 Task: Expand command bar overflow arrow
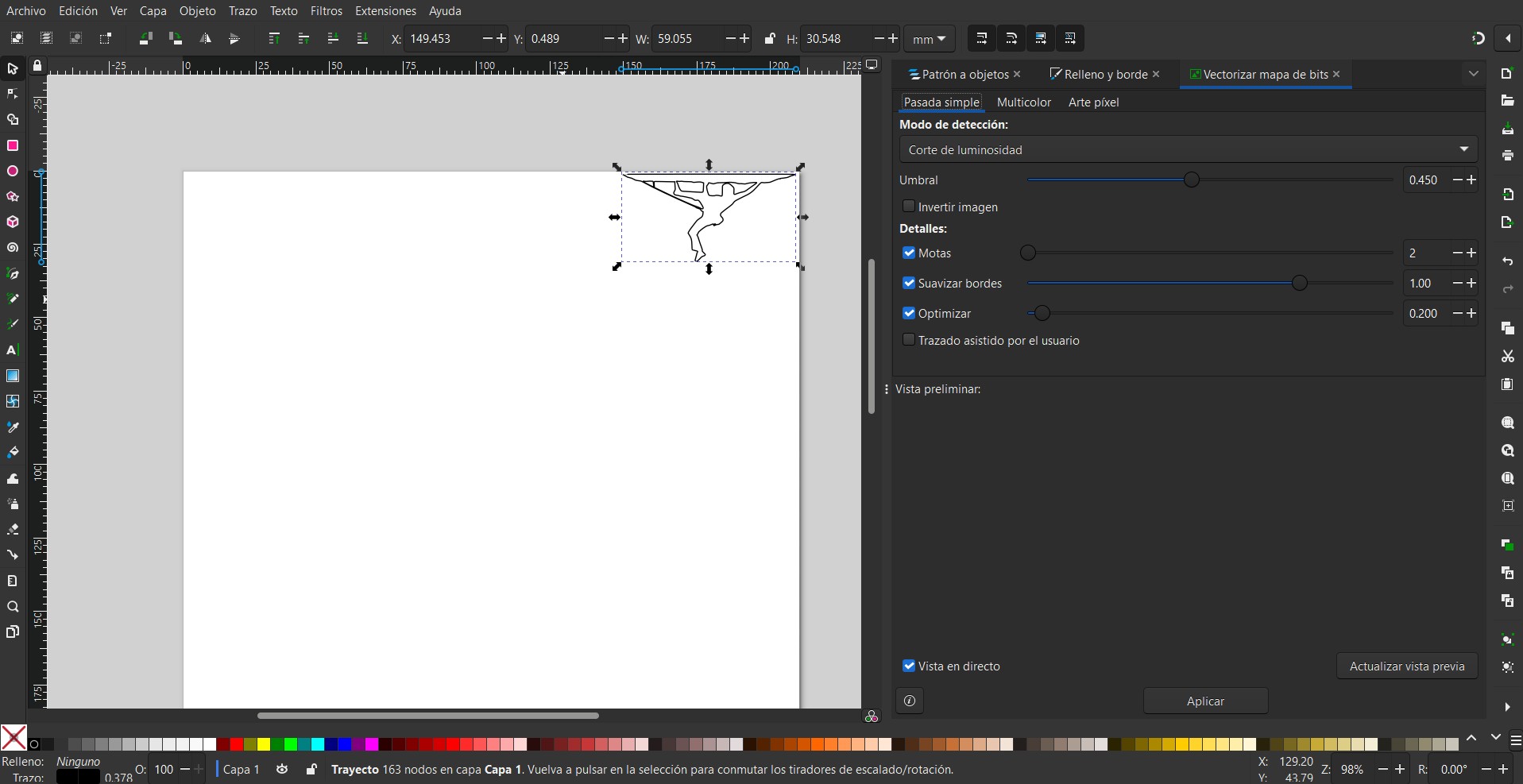[1507, 706]
